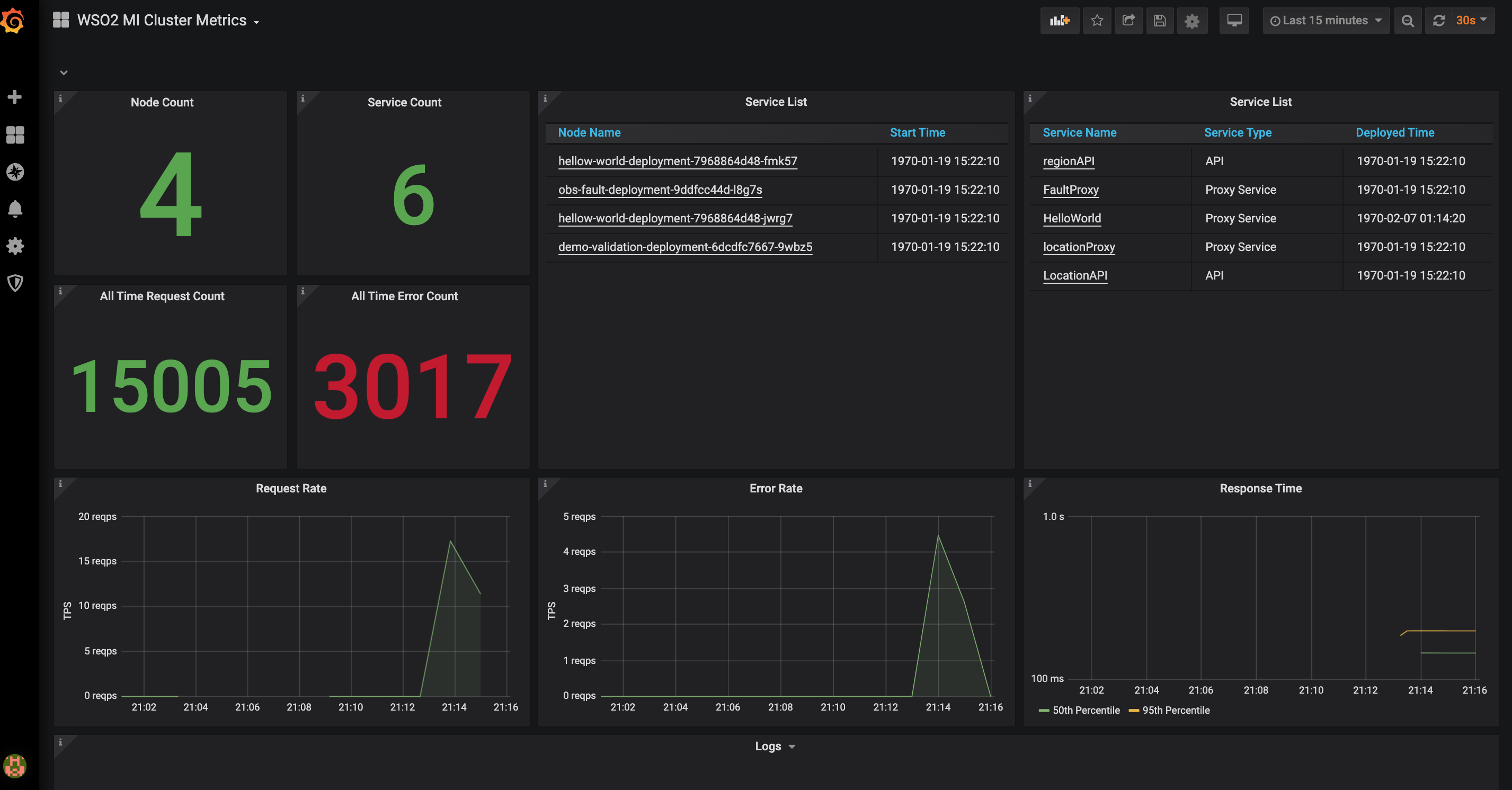Screen dimensions: 1512x790
Task: Switch to TV cycle view mode
Action: (x=1234, y=21)
